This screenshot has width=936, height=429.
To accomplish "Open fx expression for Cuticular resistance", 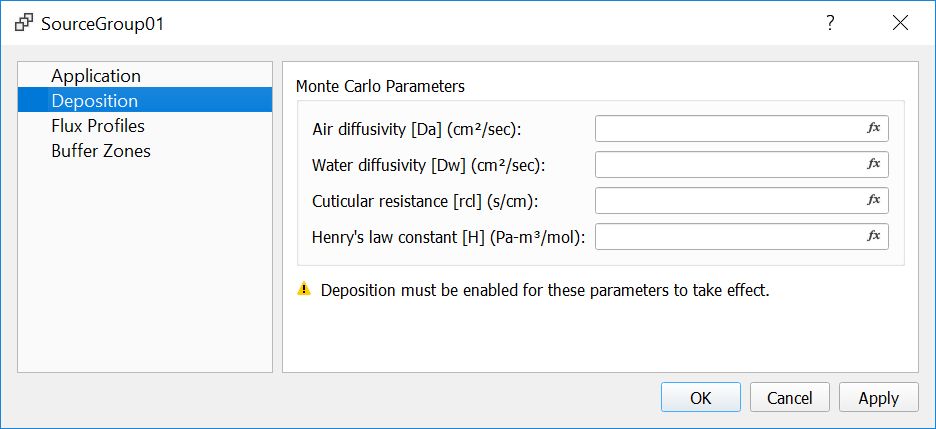I will (x=873, y=200).
